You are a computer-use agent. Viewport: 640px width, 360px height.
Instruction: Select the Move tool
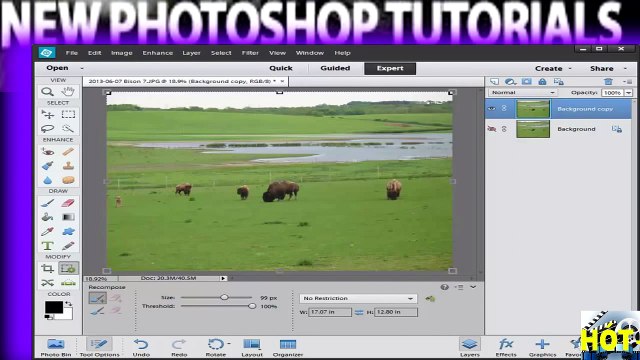[x=47, y=115]
